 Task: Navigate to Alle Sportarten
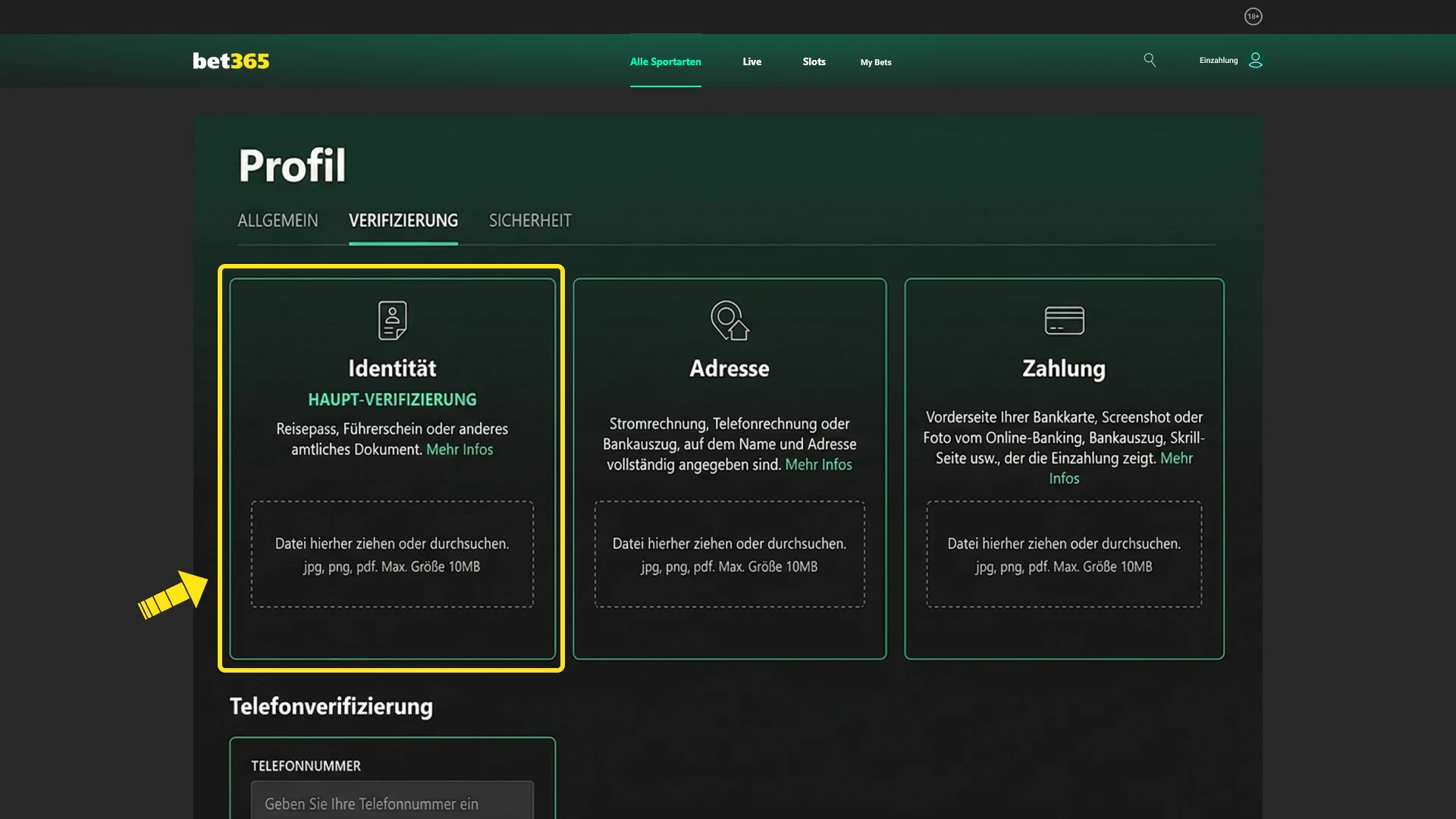click(665, 62)
